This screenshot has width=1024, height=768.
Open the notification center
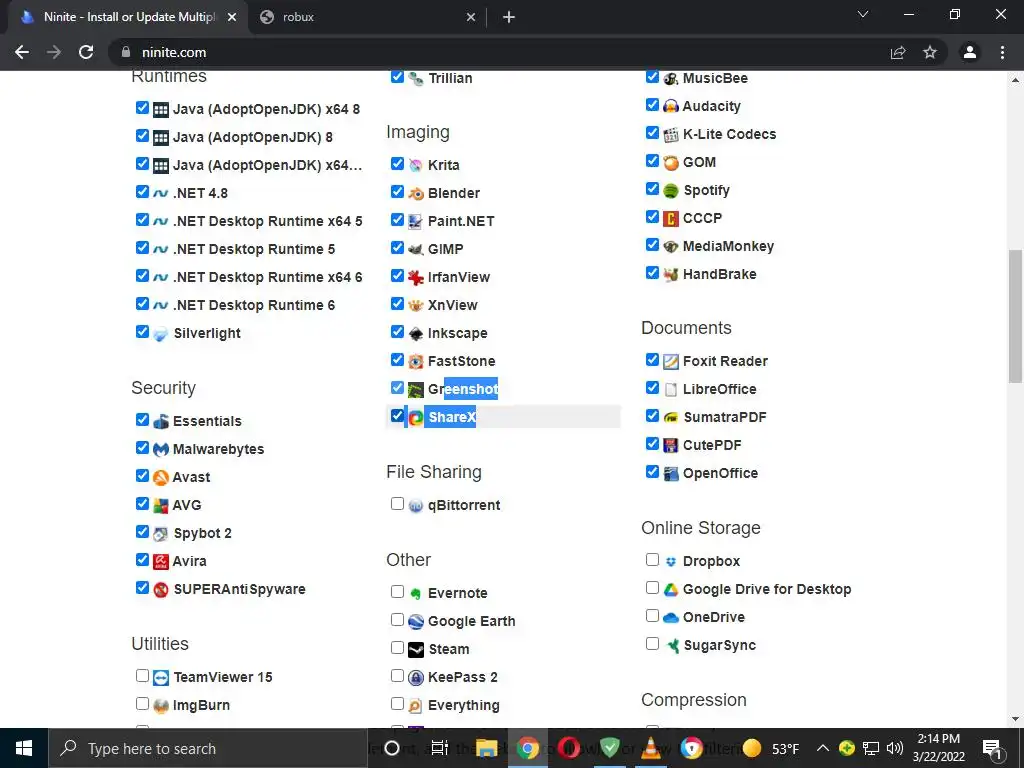pos(992,748)
